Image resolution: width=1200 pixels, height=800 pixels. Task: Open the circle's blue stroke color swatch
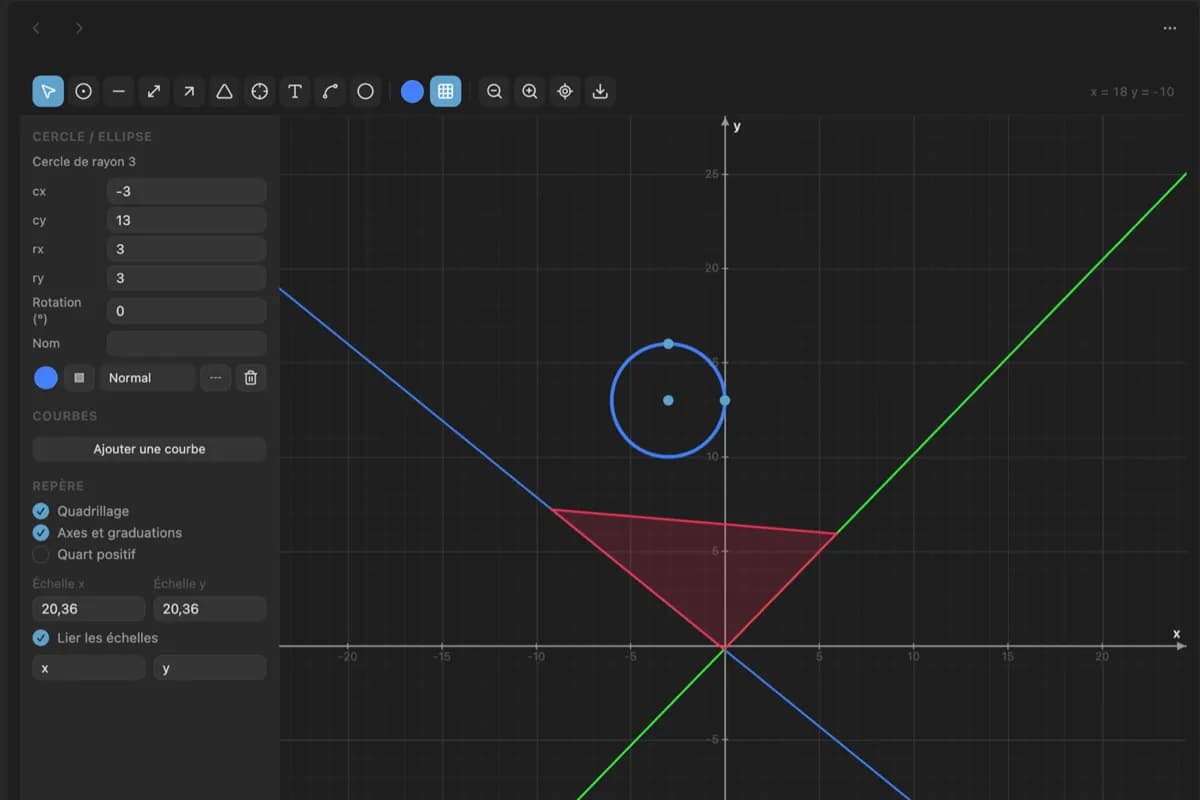[46, 378]
